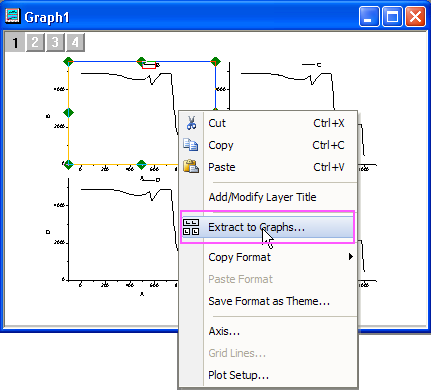Switch to layer 2 icon
The image size is (431, 390).
(x=35, y=42)
